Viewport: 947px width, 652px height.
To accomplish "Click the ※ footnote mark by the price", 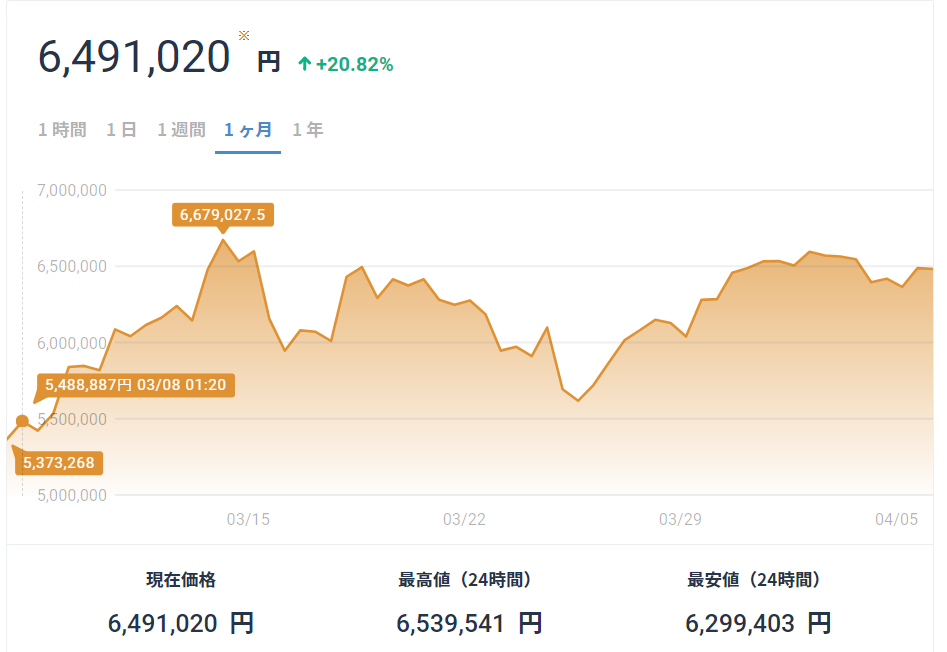I will click(x=244, y=36).
